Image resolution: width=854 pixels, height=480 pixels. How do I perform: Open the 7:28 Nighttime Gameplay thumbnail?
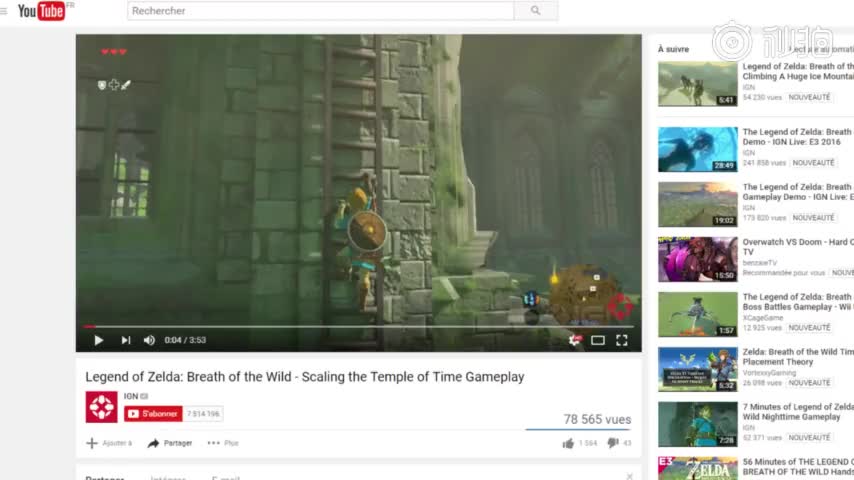(x=698, y=424)
